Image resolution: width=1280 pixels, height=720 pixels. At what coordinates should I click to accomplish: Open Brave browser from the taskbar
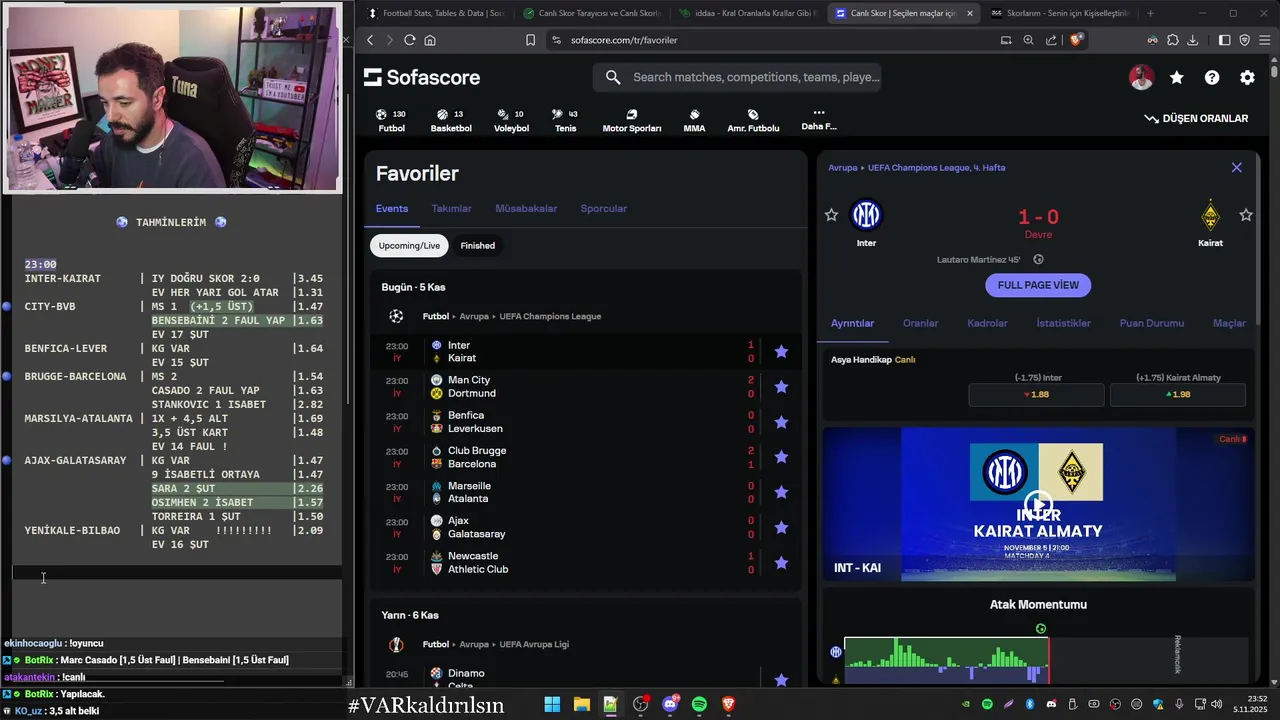[729, 705]
